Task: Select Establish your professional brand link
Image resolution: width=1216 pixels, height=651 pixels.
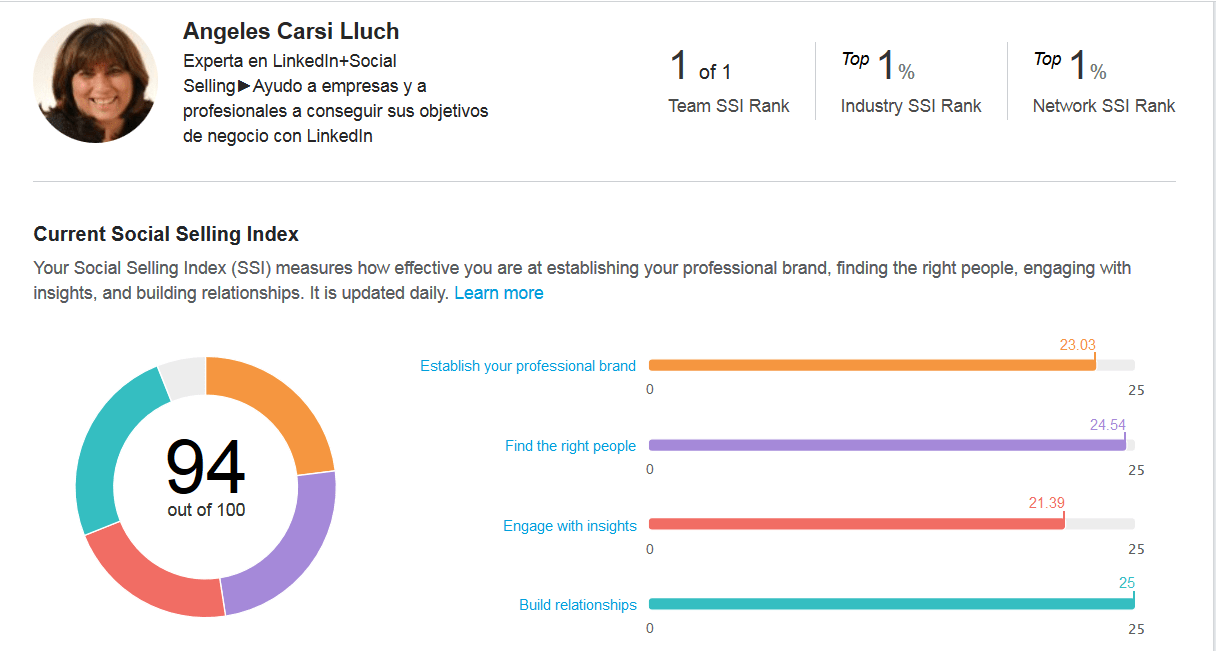Action: pyautogui.click(x=528, y=366)
